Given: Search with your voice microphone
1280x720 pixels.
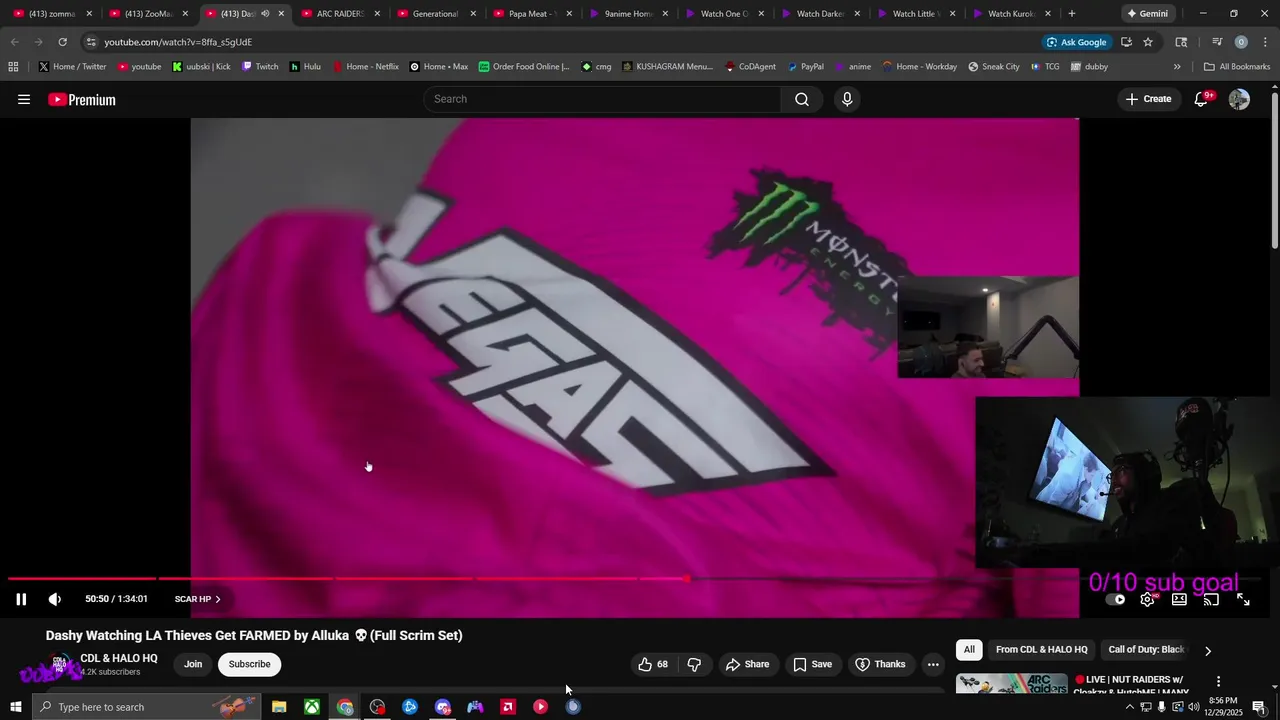Looking at the screenshot, I should click(x=847, y=99).
